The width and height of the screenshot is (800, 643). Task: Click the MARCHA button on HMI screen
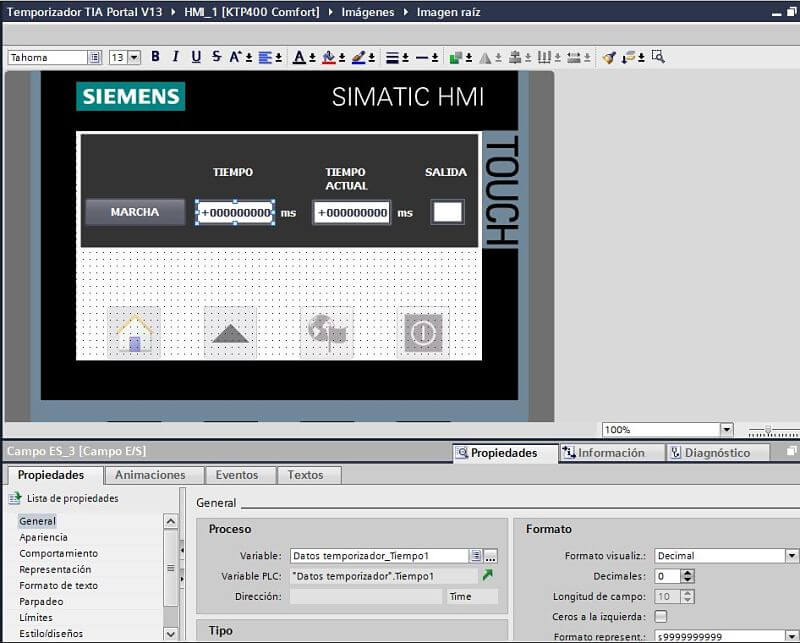pos(135,212)
